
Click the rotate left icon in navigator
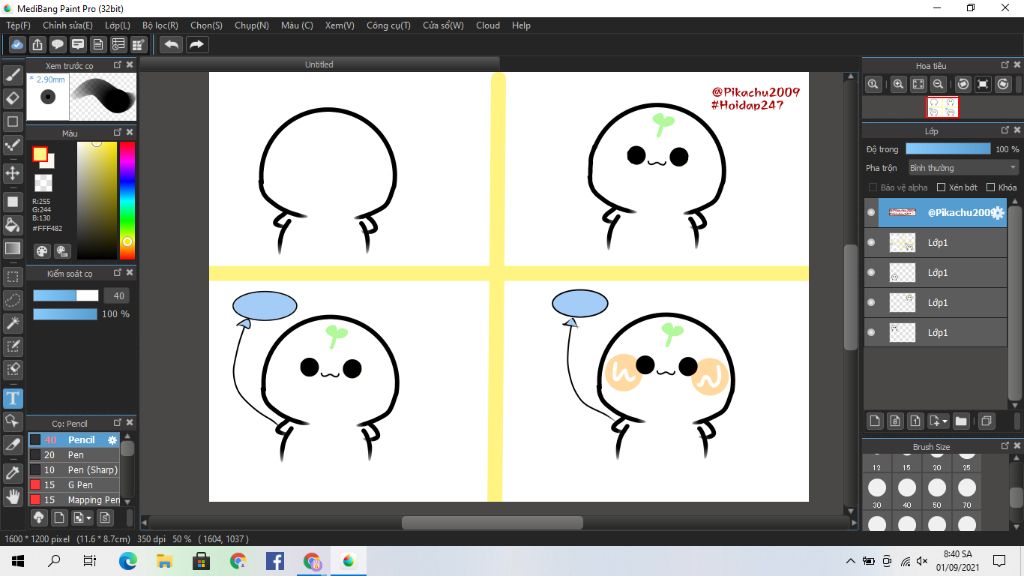963,84
